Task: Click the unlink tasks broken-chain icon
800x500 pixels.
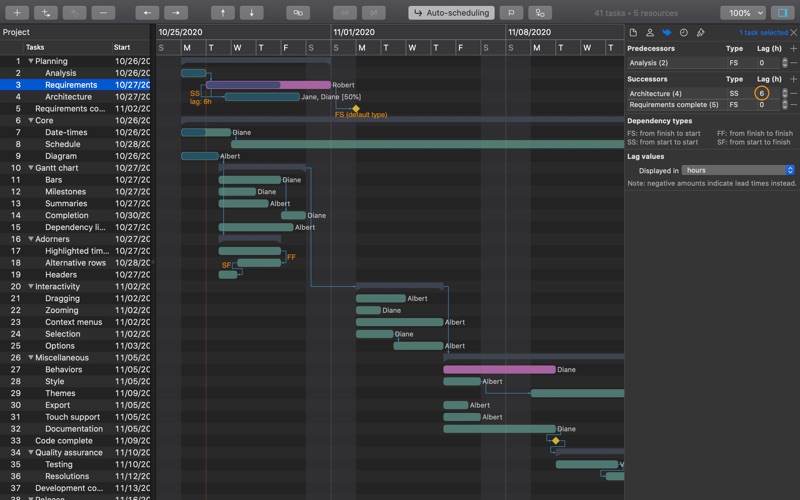Action: (373, 13)
